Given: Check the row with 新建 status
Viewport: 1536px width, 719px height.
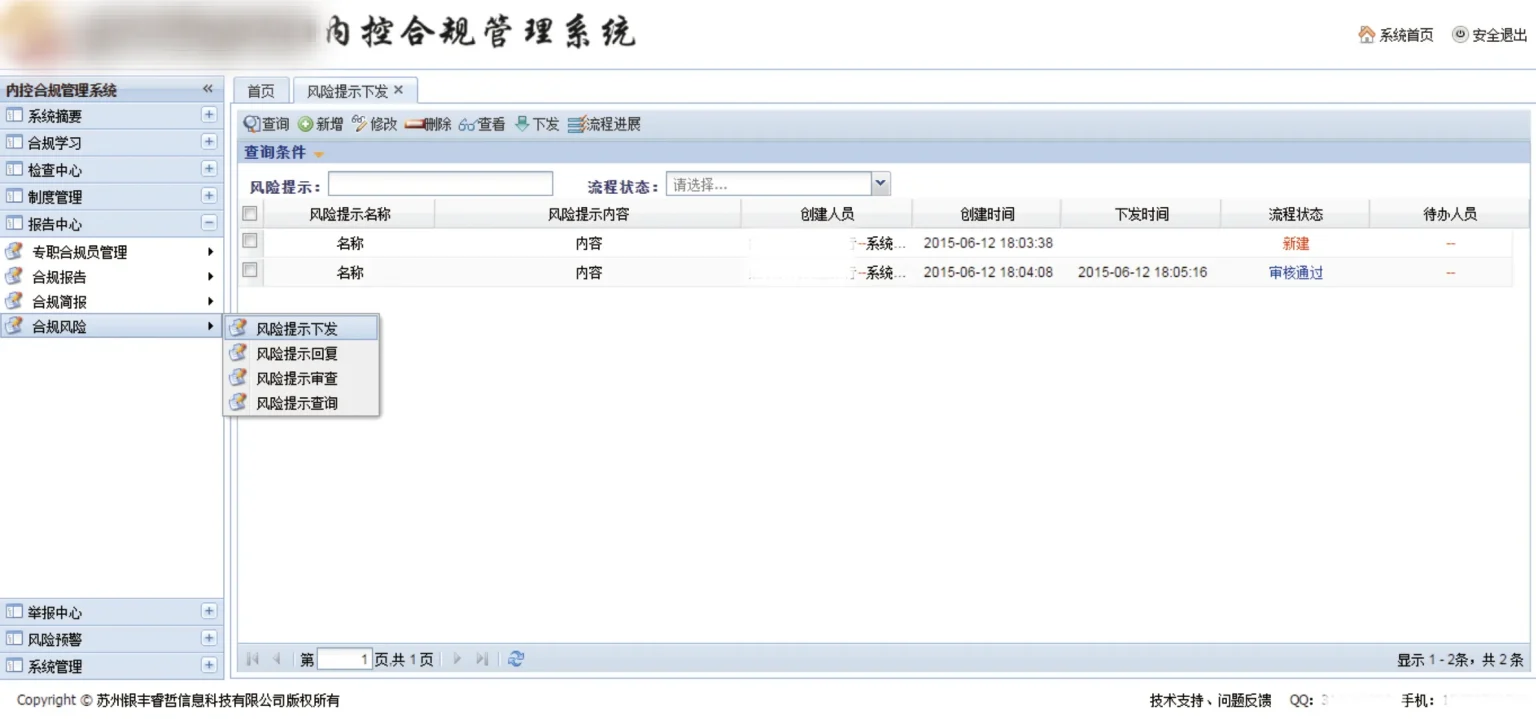Looking at the screenshot, I should (x=250, y=242).
